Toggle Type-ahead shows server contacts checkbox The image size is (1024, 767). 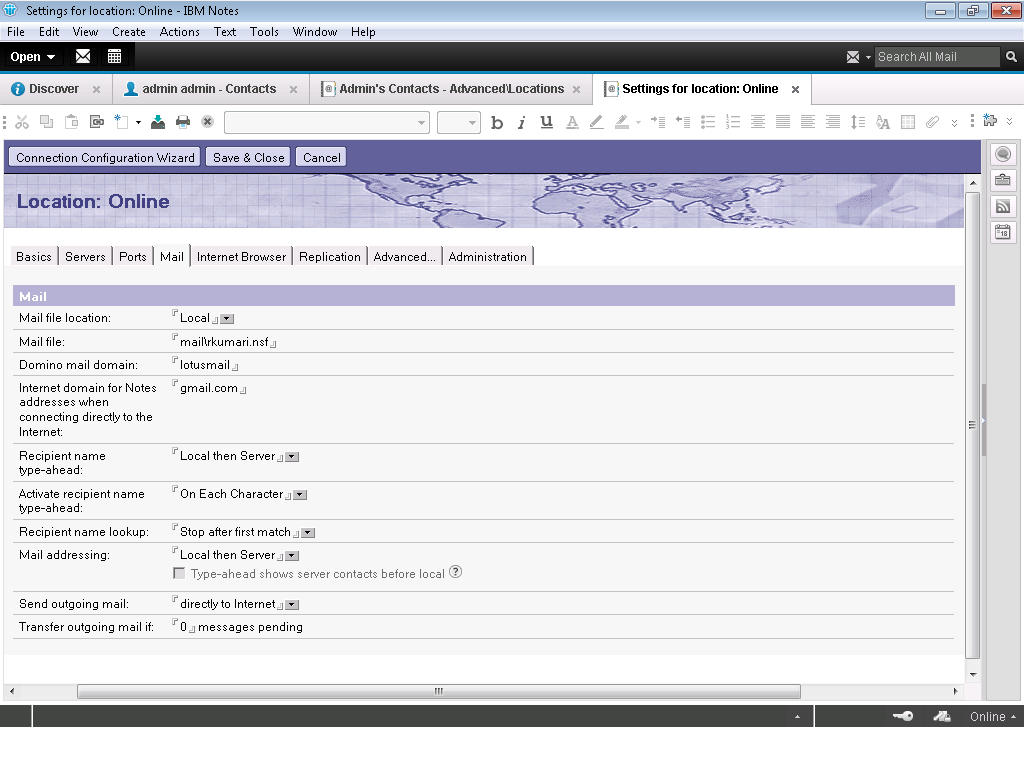click(x=179, y=573)
